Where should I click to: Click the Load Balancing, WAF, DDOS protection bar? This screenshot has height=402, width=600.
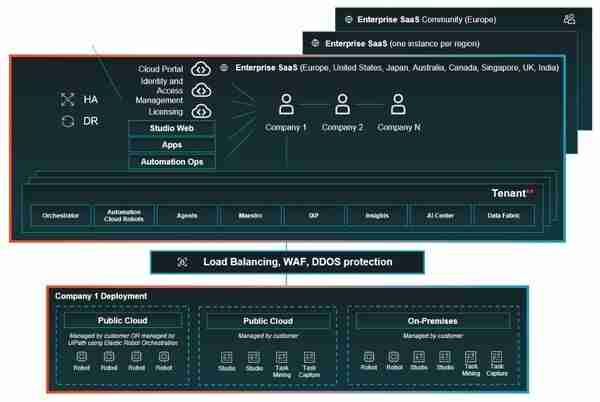pos(287,262)
